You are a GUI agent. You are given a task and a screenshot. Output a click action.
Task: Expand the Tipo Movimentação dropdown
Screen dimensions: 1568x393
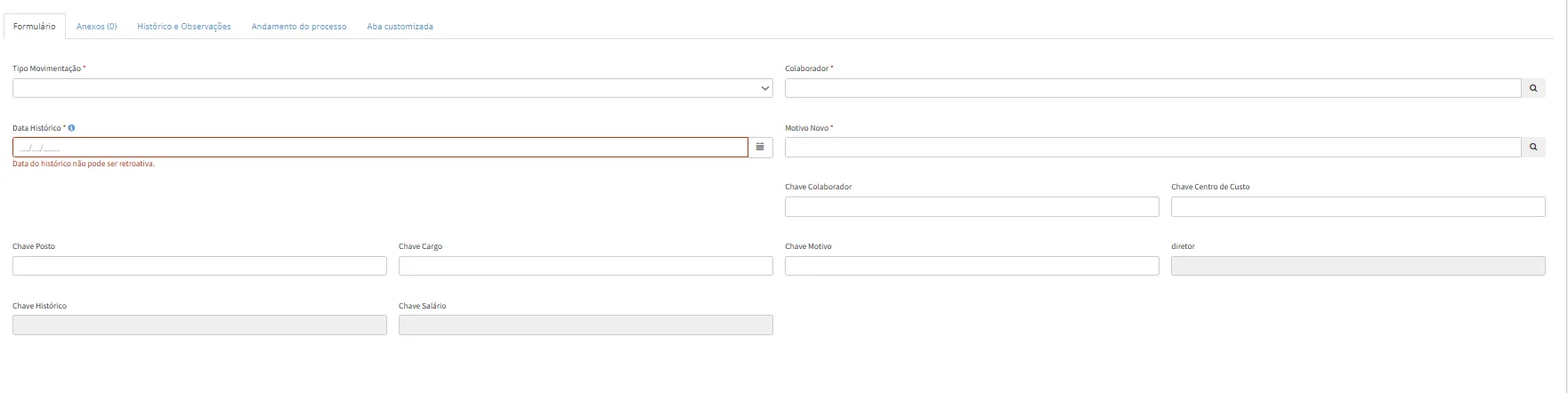point(392,88)
